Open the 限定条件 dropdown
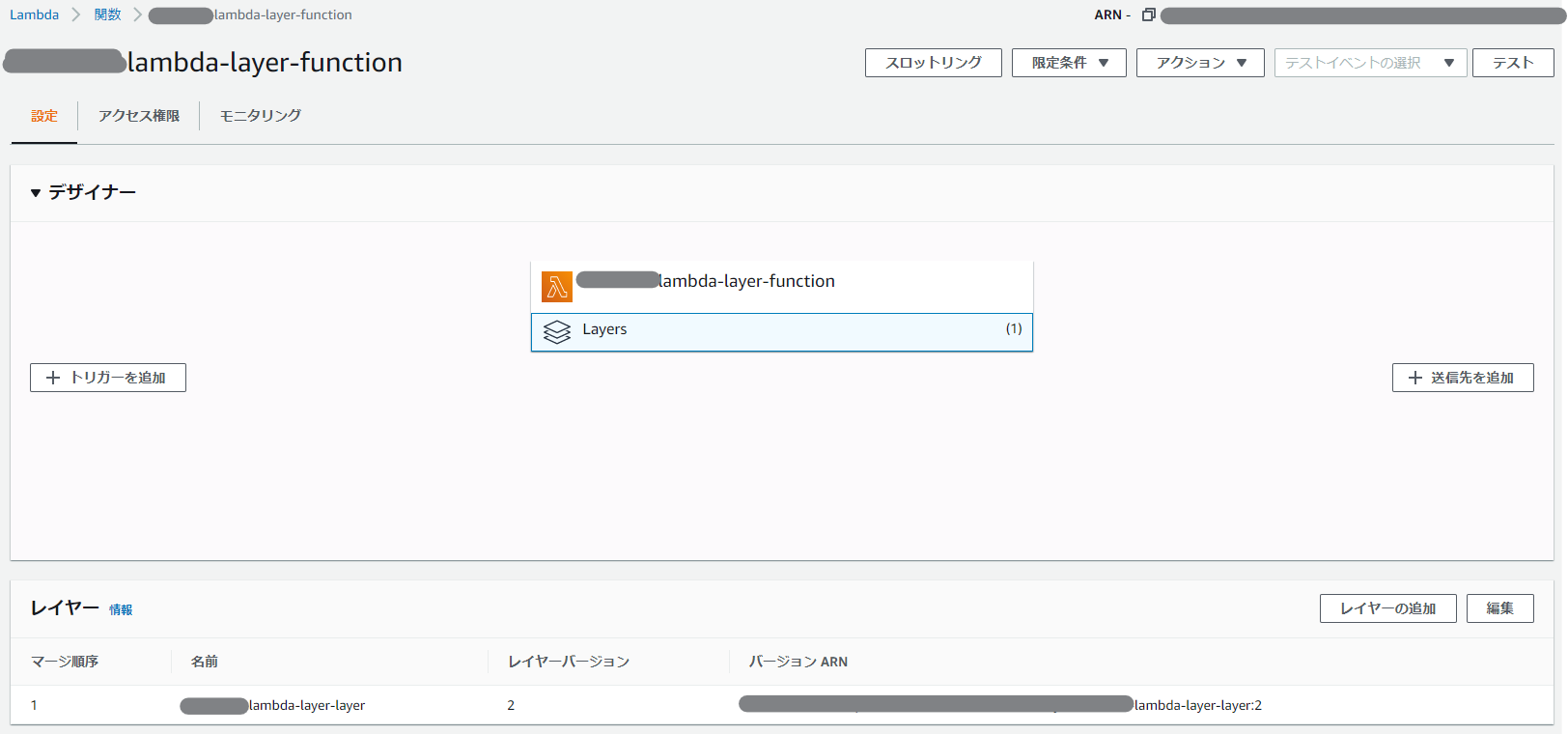 (1069, 63)
